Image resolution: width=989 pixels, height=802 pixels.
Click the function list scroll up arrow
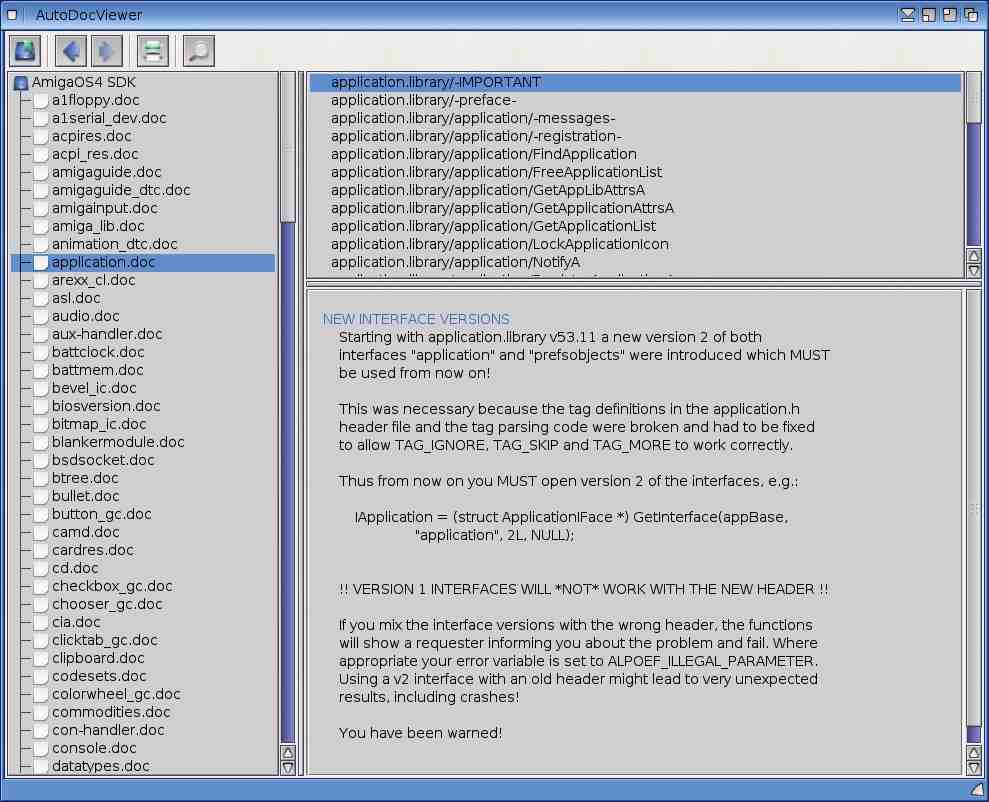click(974, 256)
